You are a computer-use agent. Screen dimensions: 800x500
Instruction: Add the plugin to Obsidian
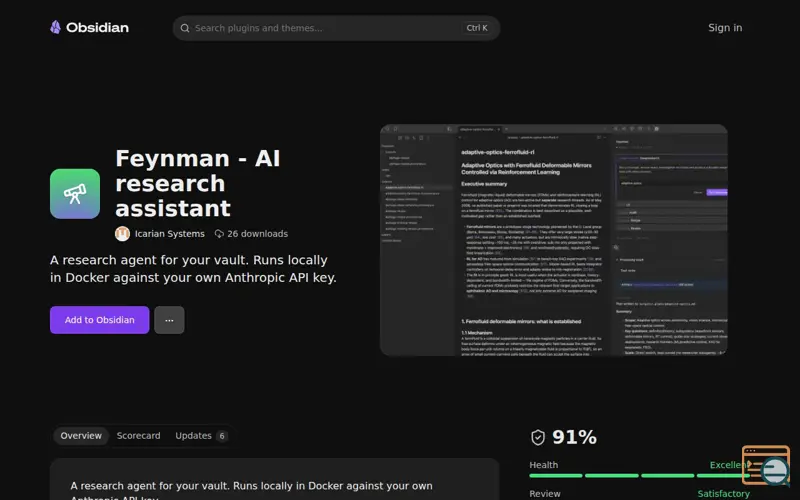click(99, 320)
